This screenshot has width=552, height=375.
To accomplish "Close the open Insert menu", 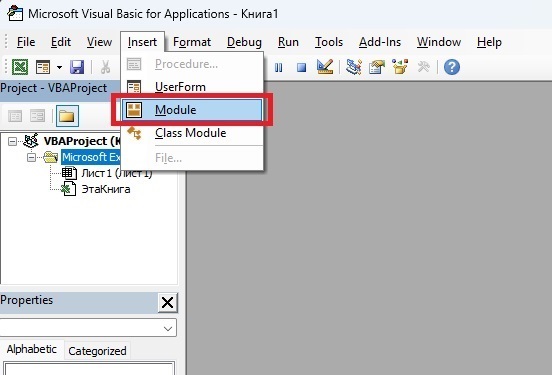I will click(142, 42).
